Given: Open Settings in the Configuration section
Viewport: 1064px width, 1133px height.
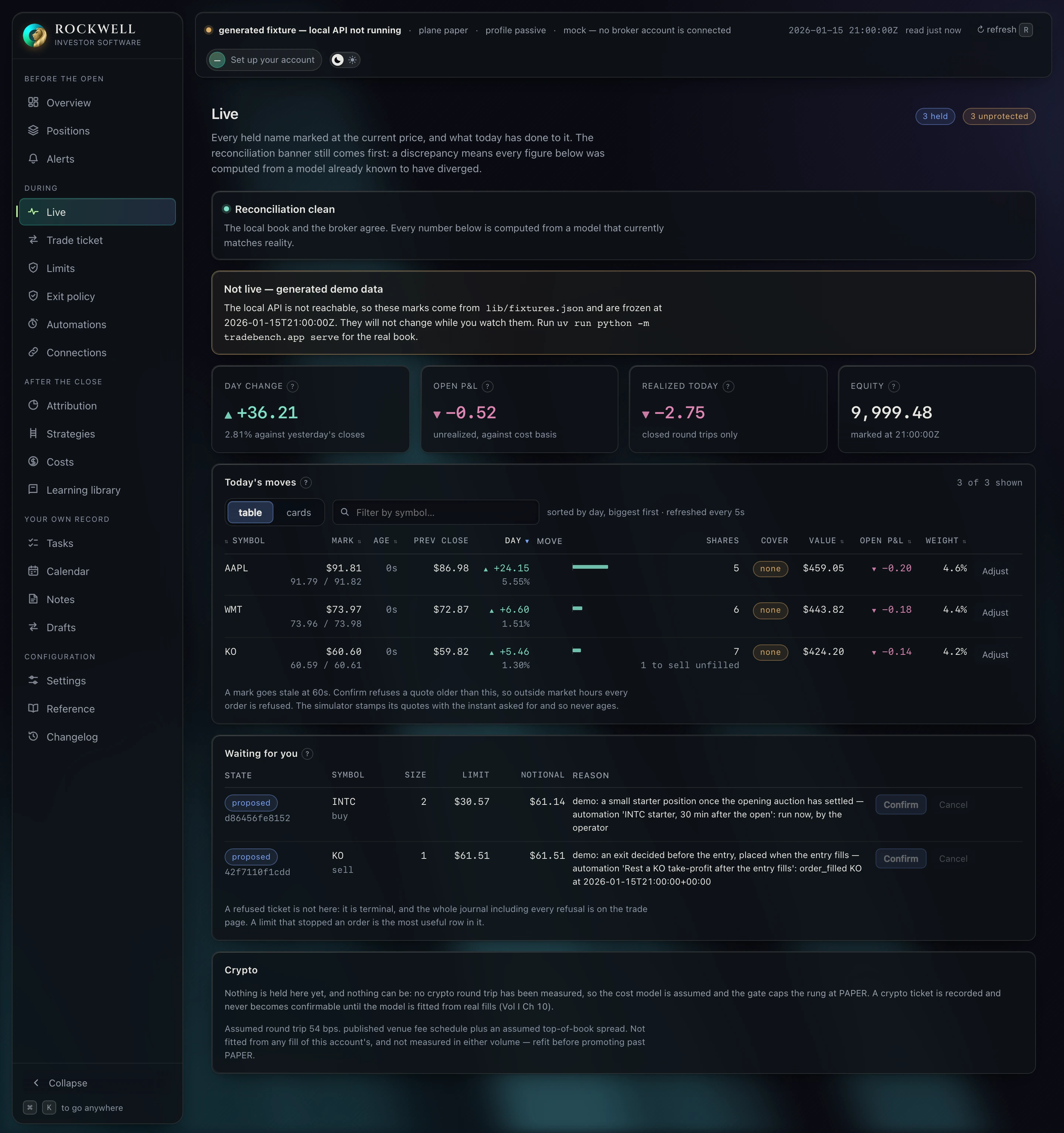Looking at the screenshot, I should coord(97,680).
